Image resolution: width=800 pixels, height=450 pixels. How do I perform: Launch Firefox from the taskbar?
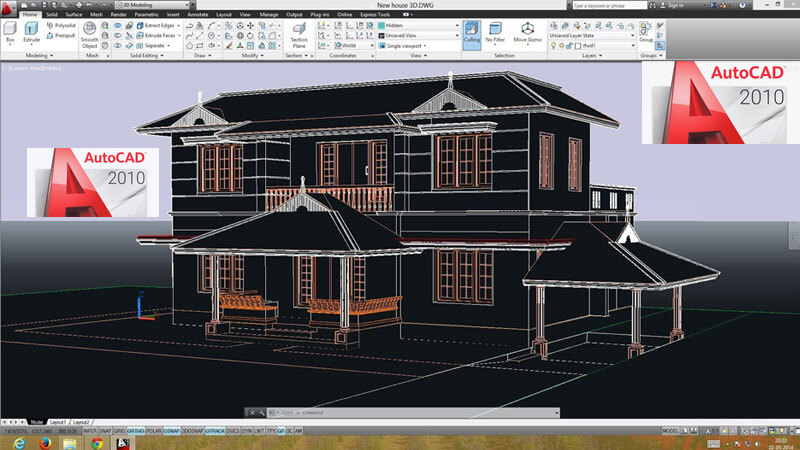point(45,443)
